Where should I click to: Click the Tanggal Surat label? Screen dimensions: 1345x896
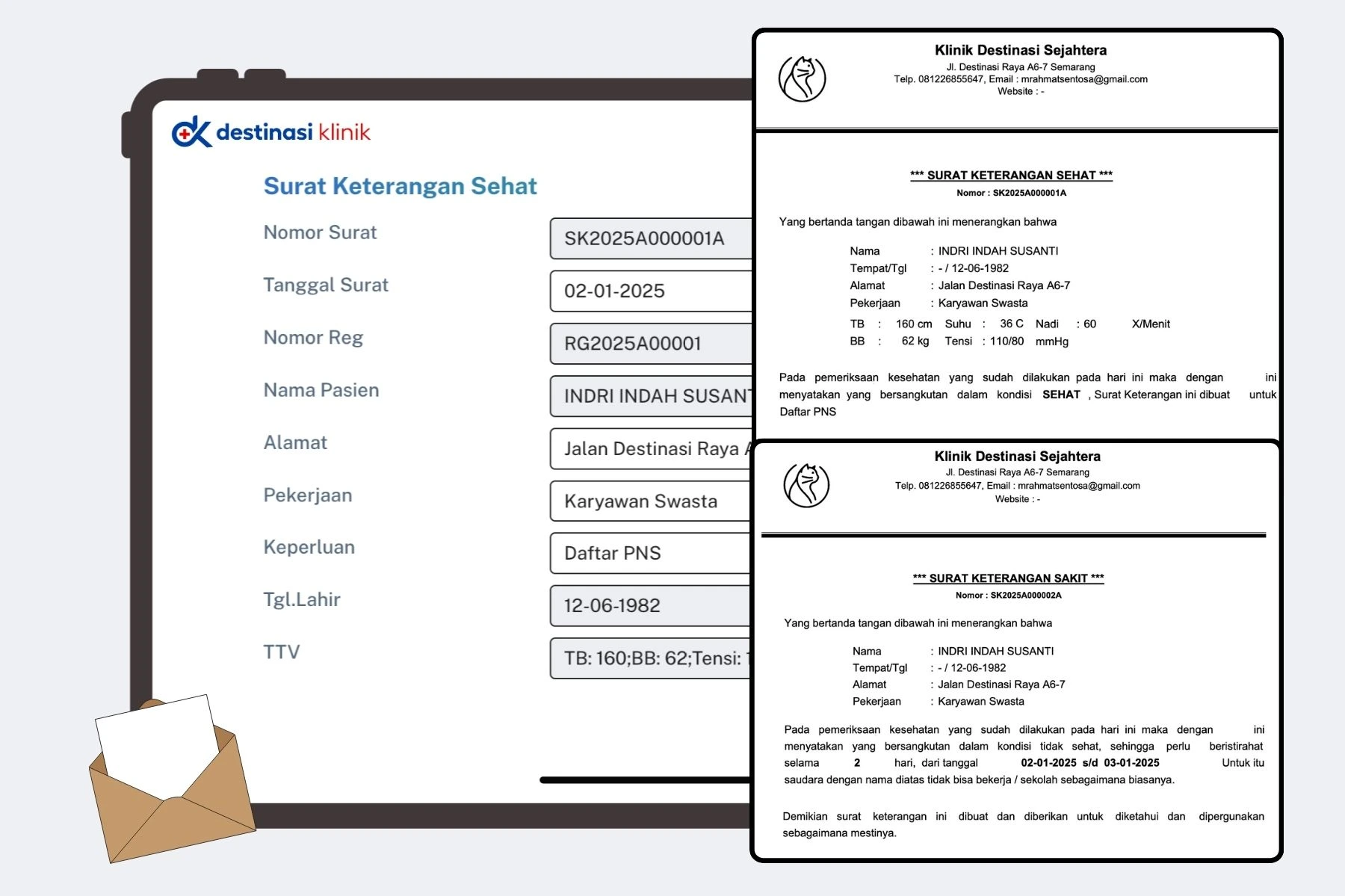pos(326,285)
